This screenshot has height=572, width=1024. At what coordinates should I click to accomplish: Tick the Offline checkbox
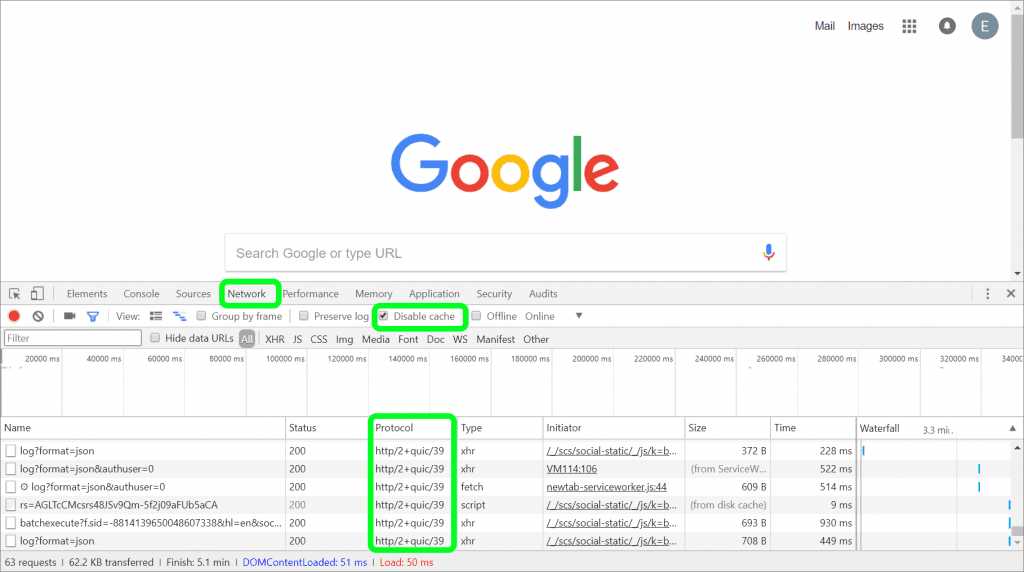477,316
